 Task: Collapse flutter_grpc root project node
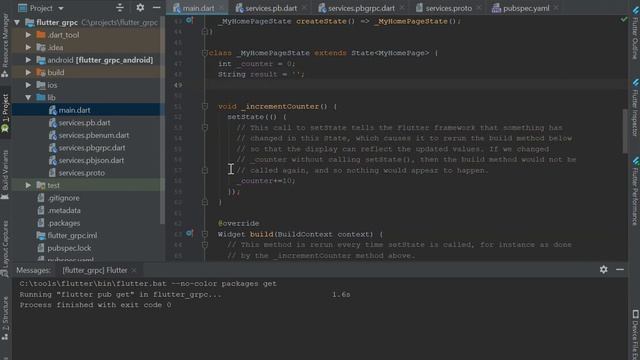pyautogui.click(x=17, y=22)
